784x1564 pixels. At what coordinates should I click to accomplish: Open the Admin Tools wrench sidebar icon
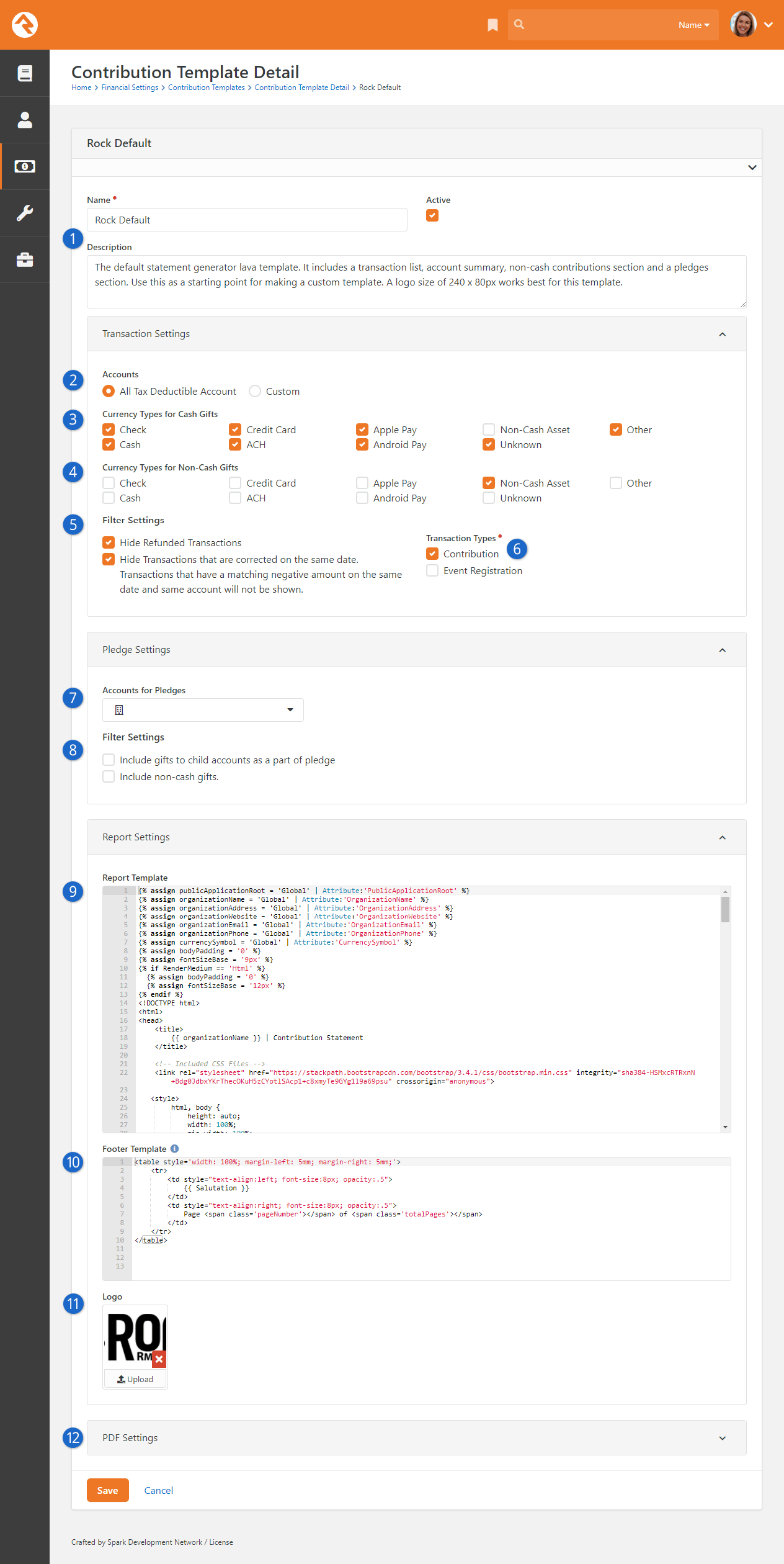[x=25, y=213]
